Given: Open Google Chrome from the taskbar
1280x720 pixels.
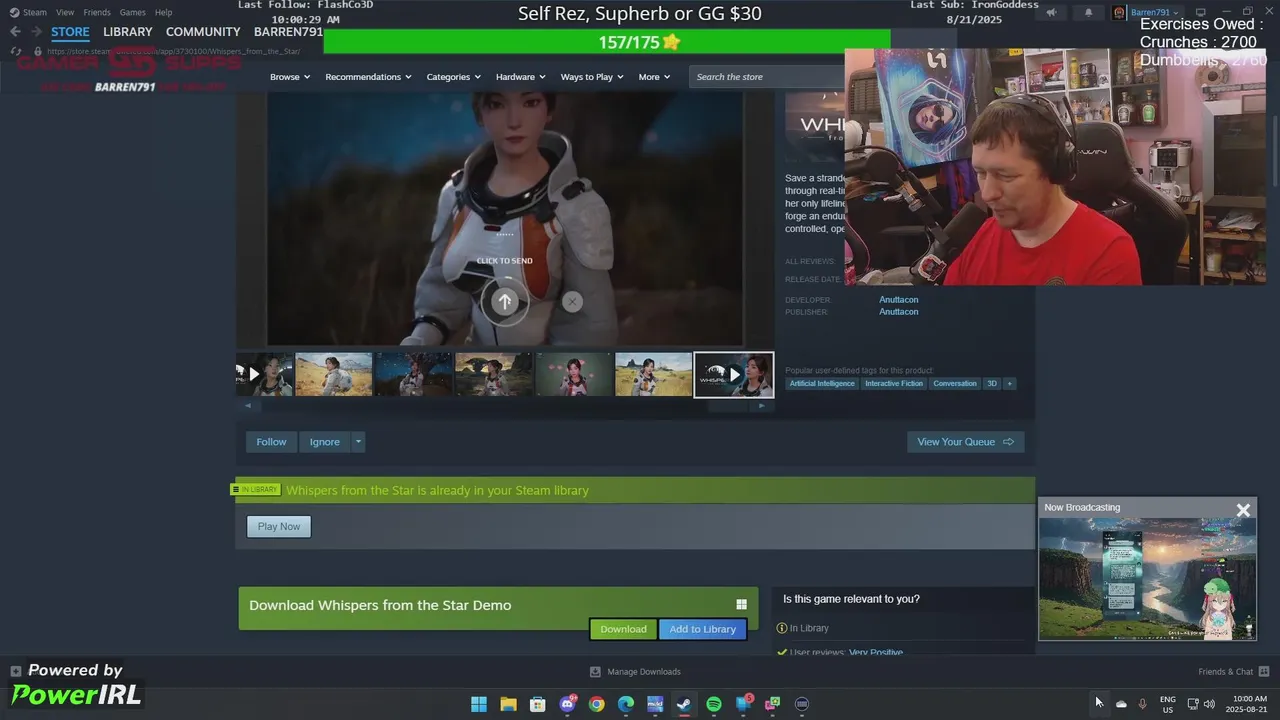Looking at the screenshot, I should (597, 704).
